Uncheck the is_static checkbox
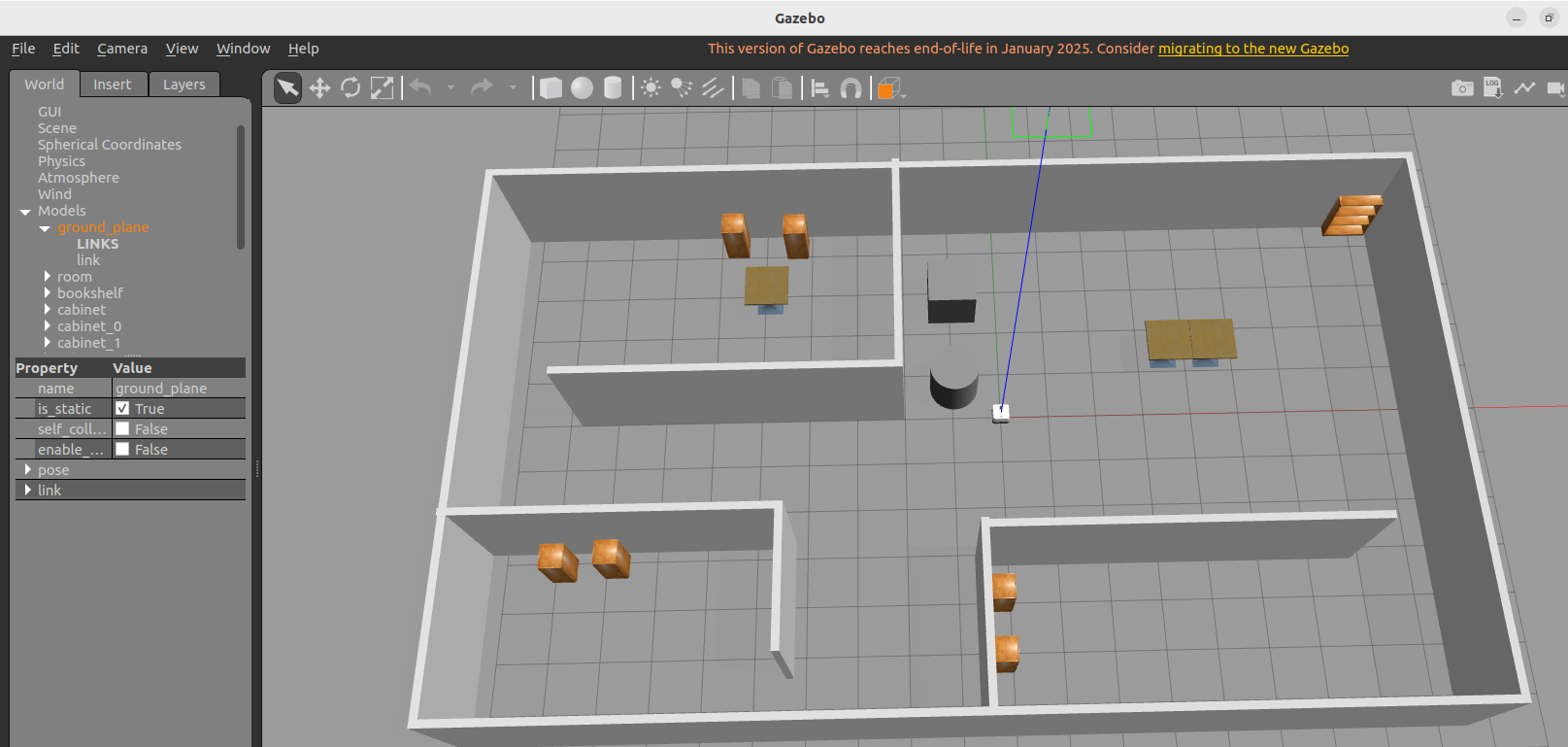The height and width of the screenshot is (747, 1568). pos(122,409)
